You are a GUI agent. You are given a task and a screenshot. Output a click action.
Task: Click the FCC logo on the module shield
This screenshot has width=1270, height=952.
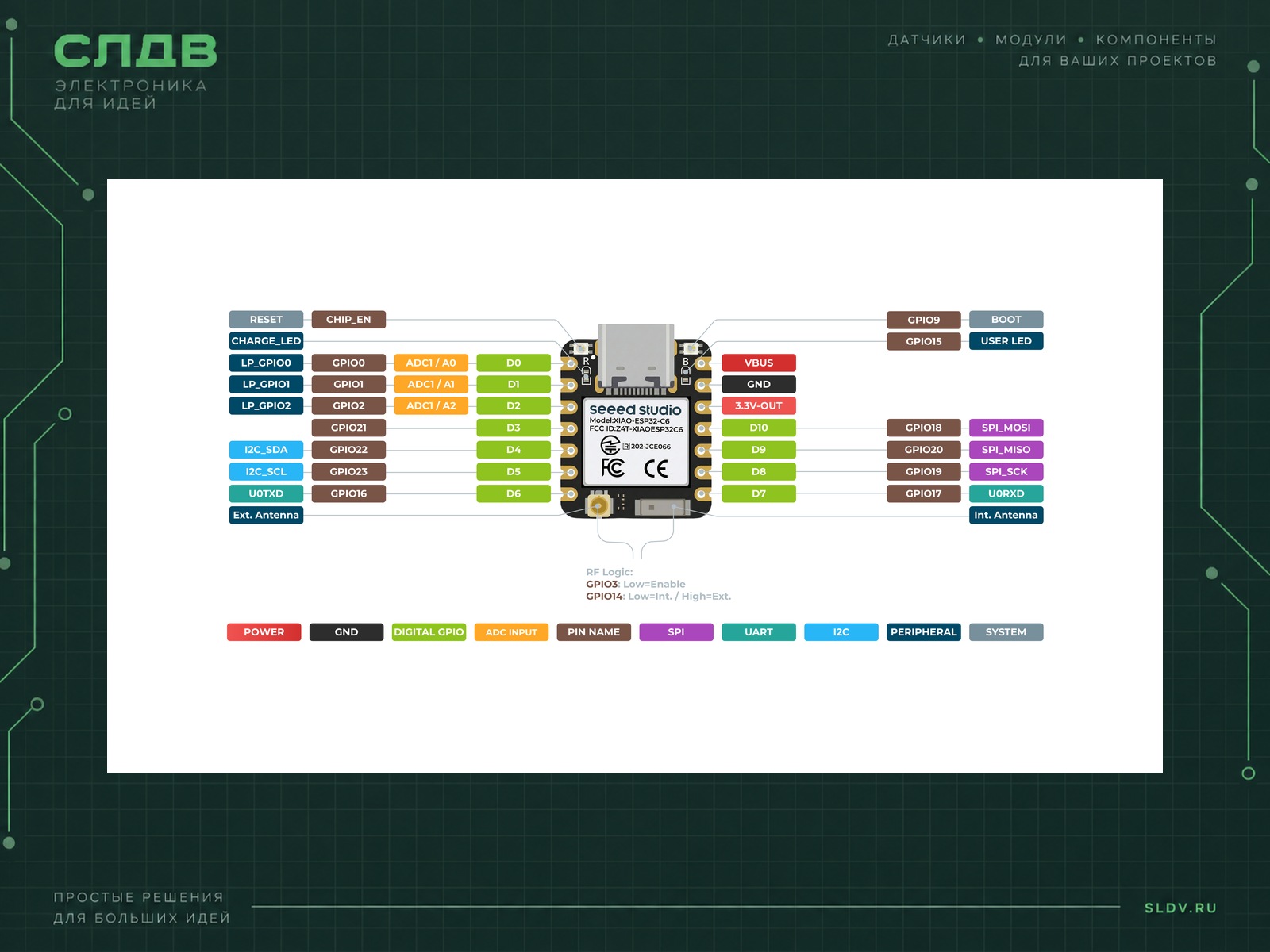click(x=613, y=468)
